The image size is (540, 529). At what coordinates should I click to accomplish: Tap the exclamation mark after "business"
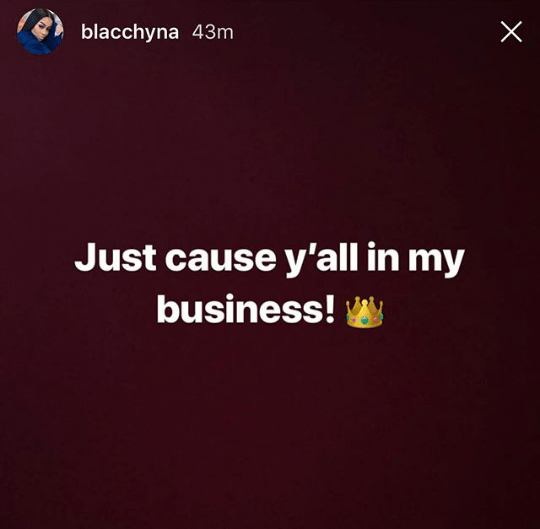coord(330,309)
